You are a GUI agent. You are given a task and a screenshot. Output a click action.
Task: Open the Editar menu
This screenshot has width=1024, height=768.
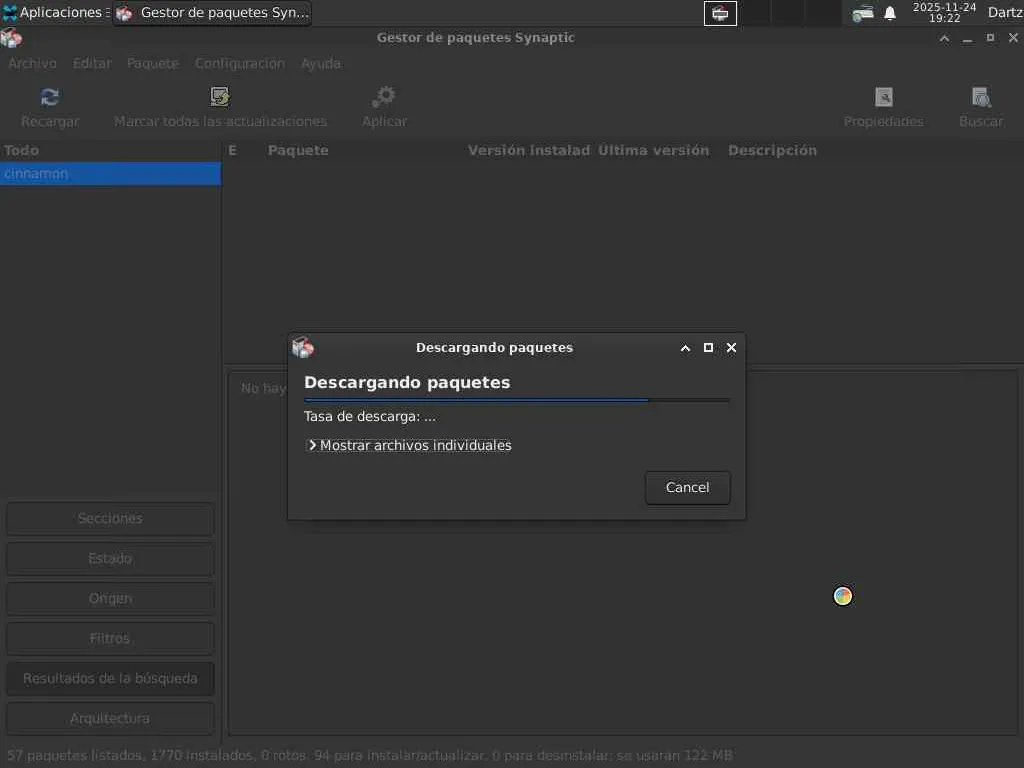(x=92, y=63)
